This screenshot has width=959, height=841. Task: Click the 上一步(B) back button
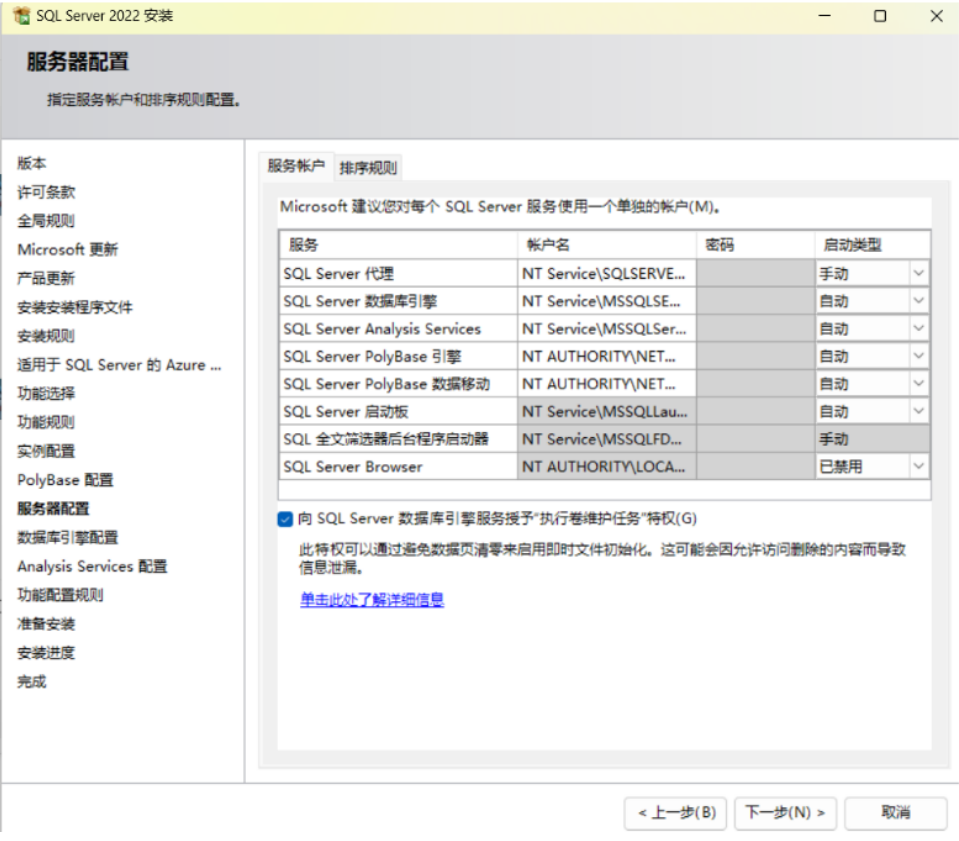coord(675,813)
